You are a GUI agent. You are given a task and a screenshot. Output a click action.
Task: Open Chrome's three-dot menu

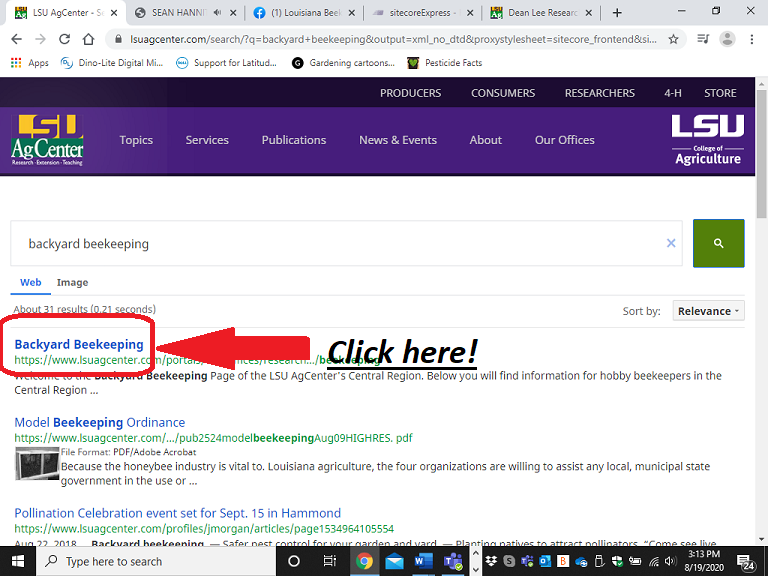tap(751, 39)
